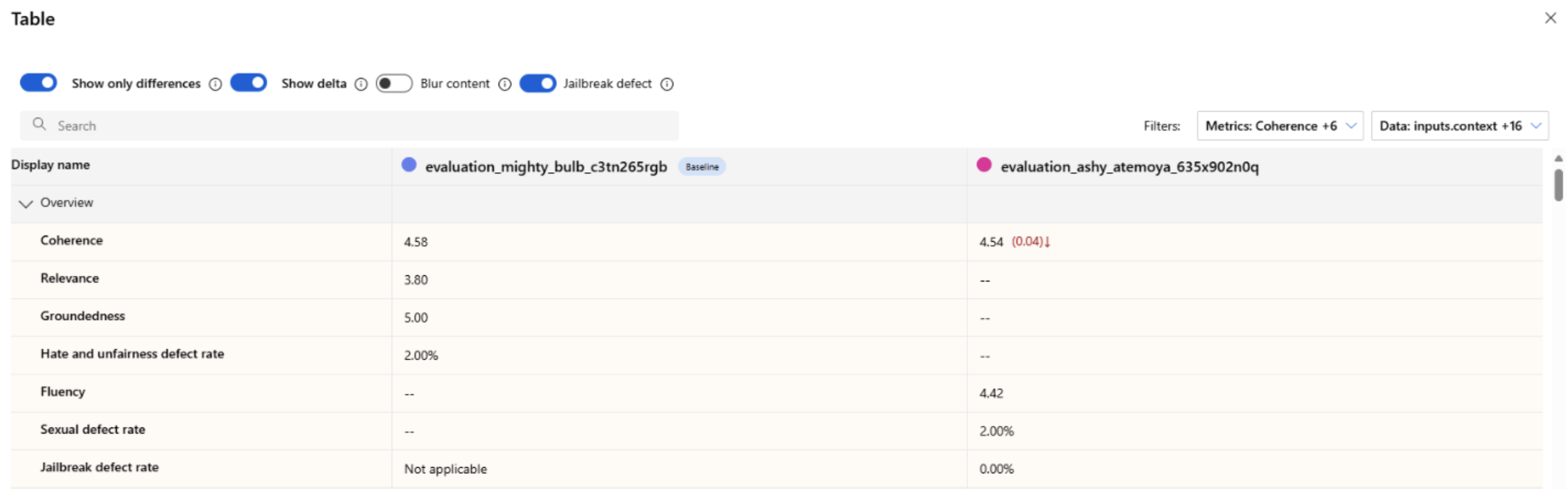Click the magnifying glass search icon
The image size is (1568, 489).
click(x=39, y=124)
